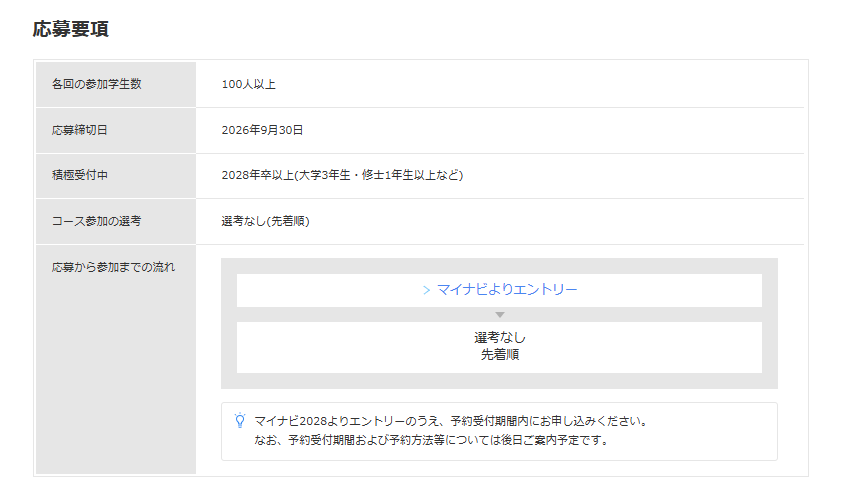
Task: Click the 応募締切日 label
Action: [80, 130]
